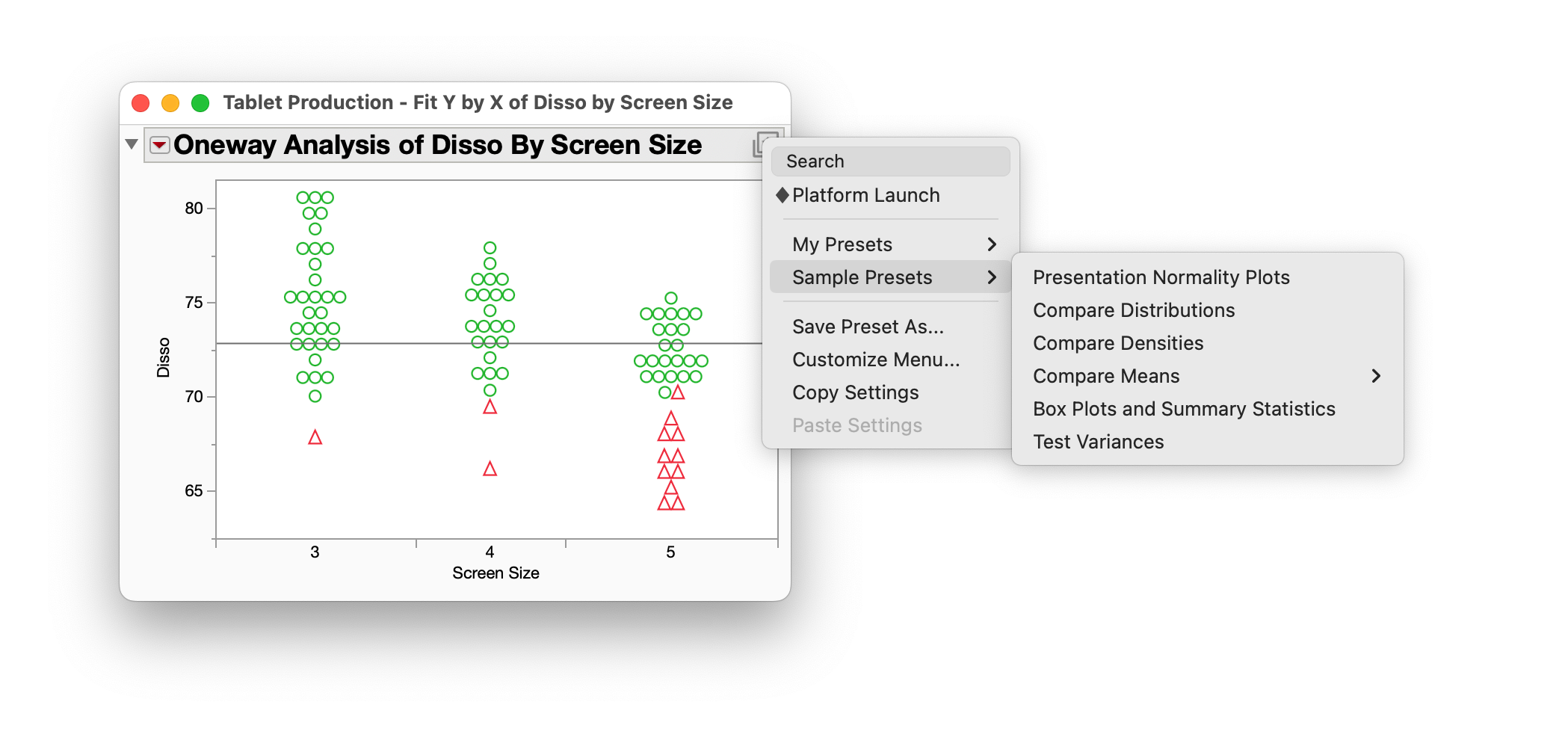Collapse the Oneway Analysis outline triangle
The image size is (1568, 743).
(x=132, y=144)
